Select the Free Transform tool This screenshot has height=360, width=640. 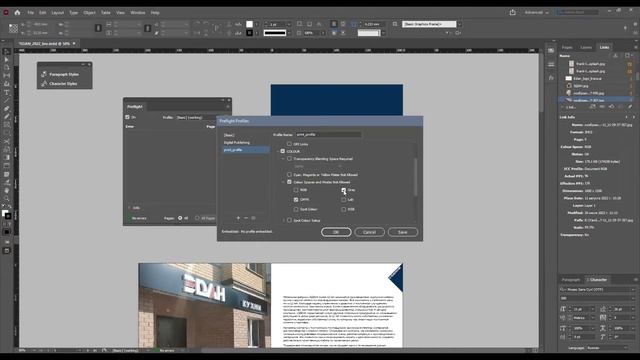pyautogui.click(x=7, y=149)
